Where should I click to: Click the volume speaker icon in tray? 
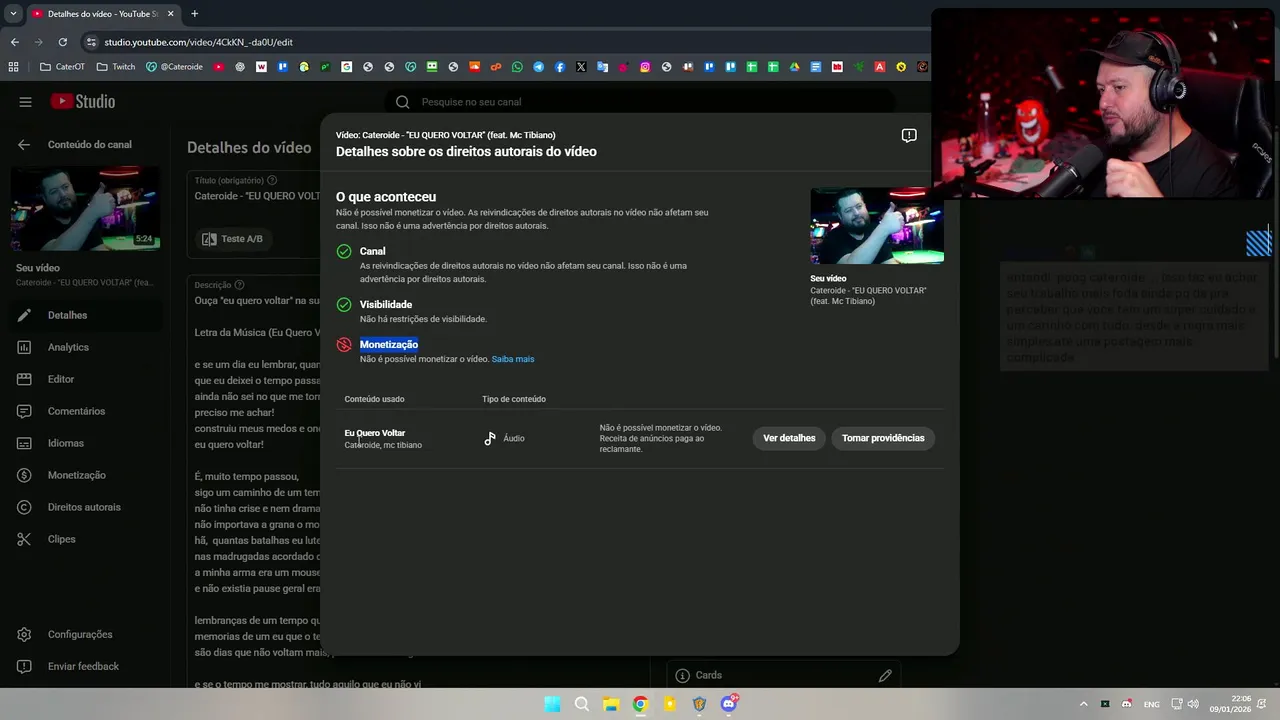coord(1193,704)
